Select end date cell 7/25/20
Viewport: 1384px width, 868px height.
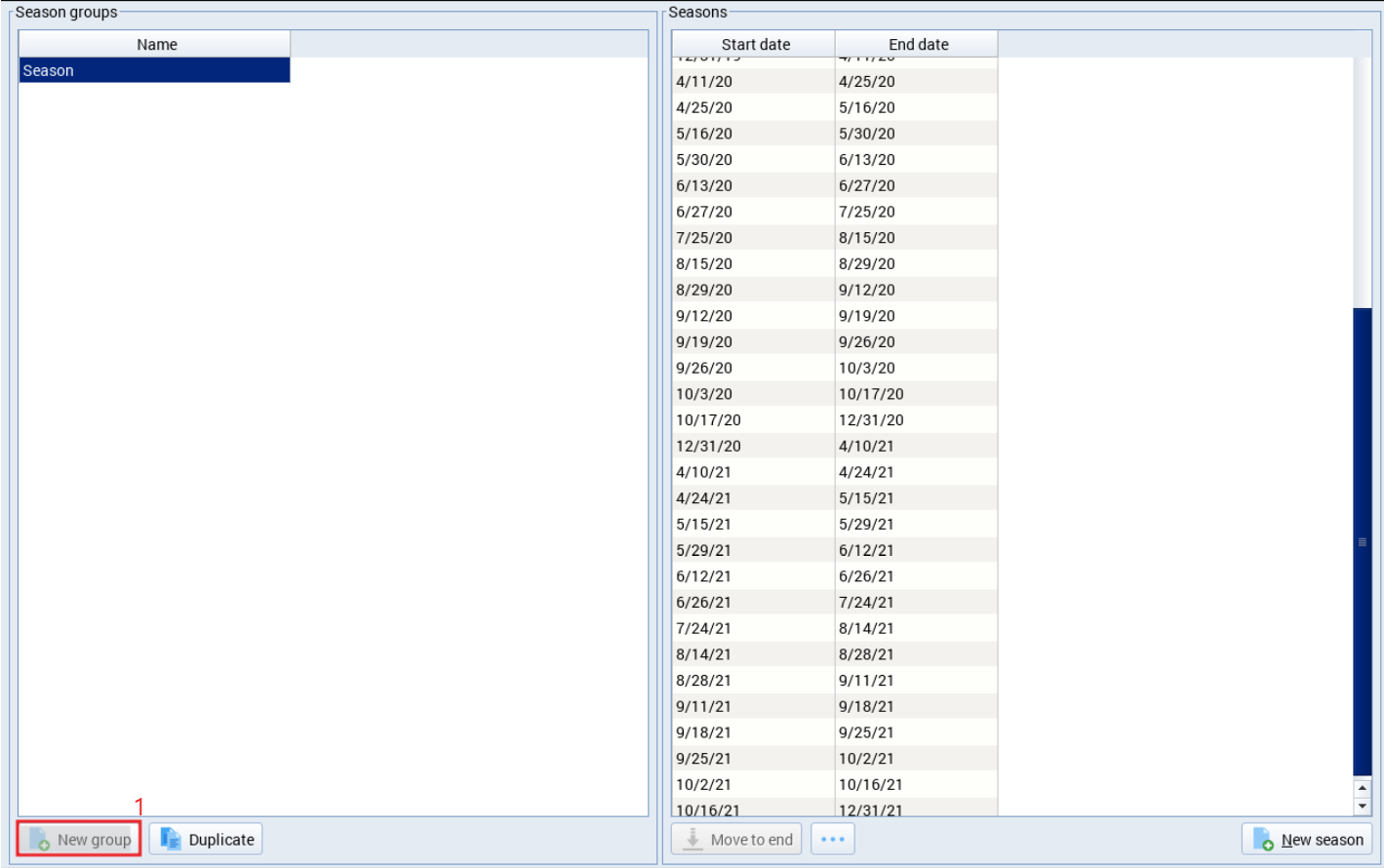[x=916, y=212]
